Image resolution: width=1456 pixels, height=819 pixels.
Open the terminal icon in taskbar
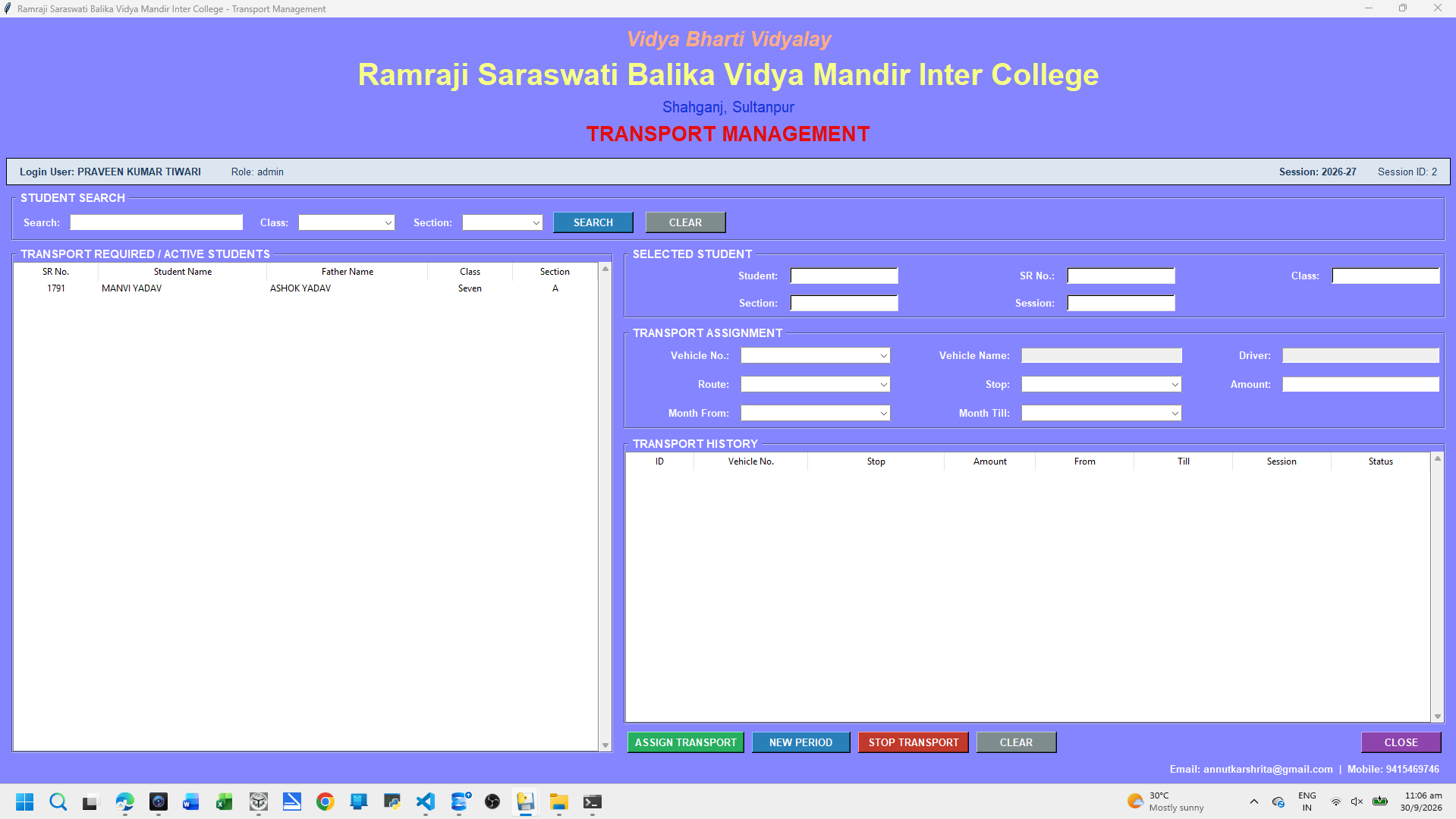pyautogui.click(x=593, y=802)
